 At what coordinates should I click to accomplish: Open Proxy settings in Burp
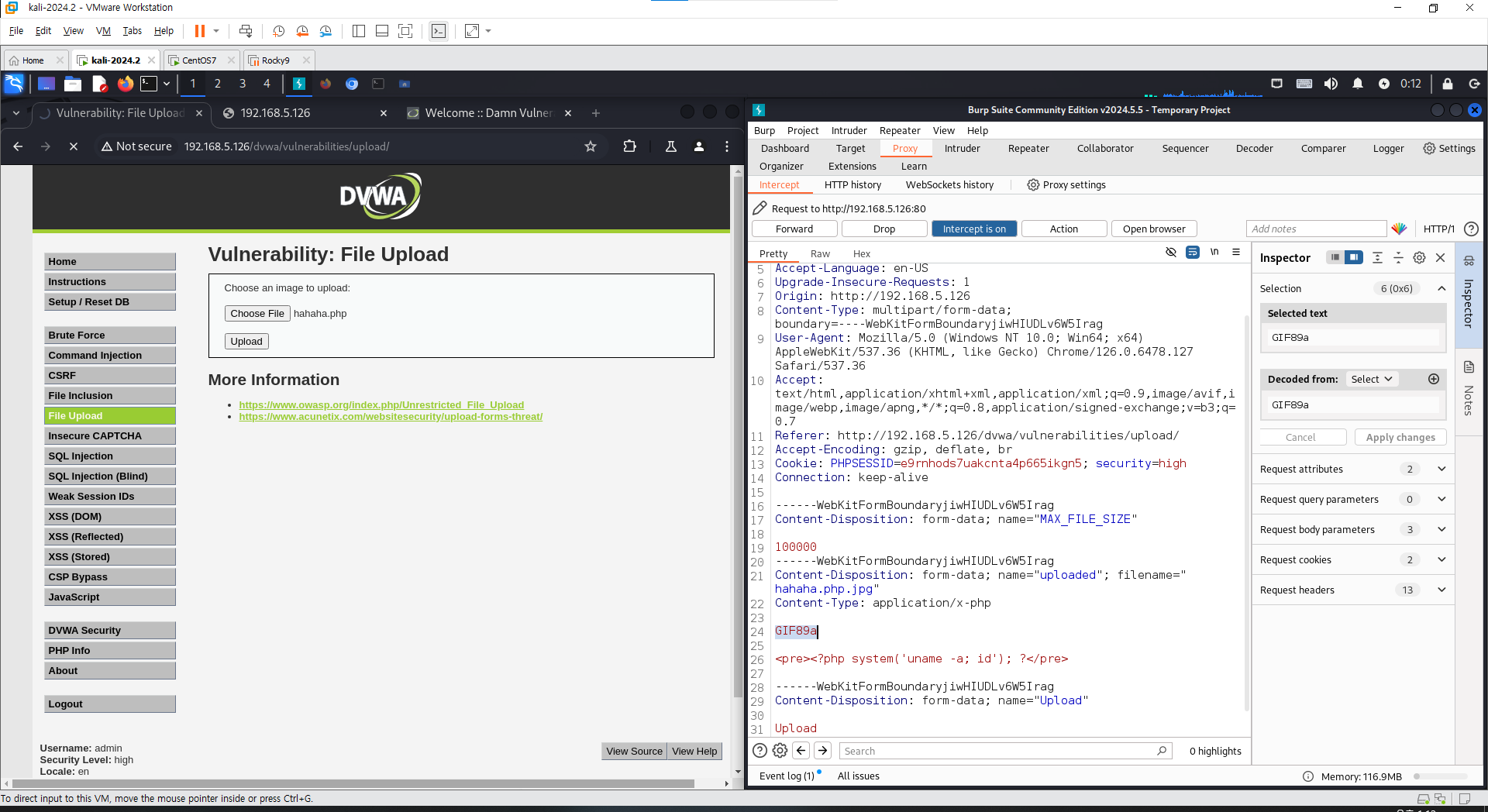click(x=1066, y=185)
